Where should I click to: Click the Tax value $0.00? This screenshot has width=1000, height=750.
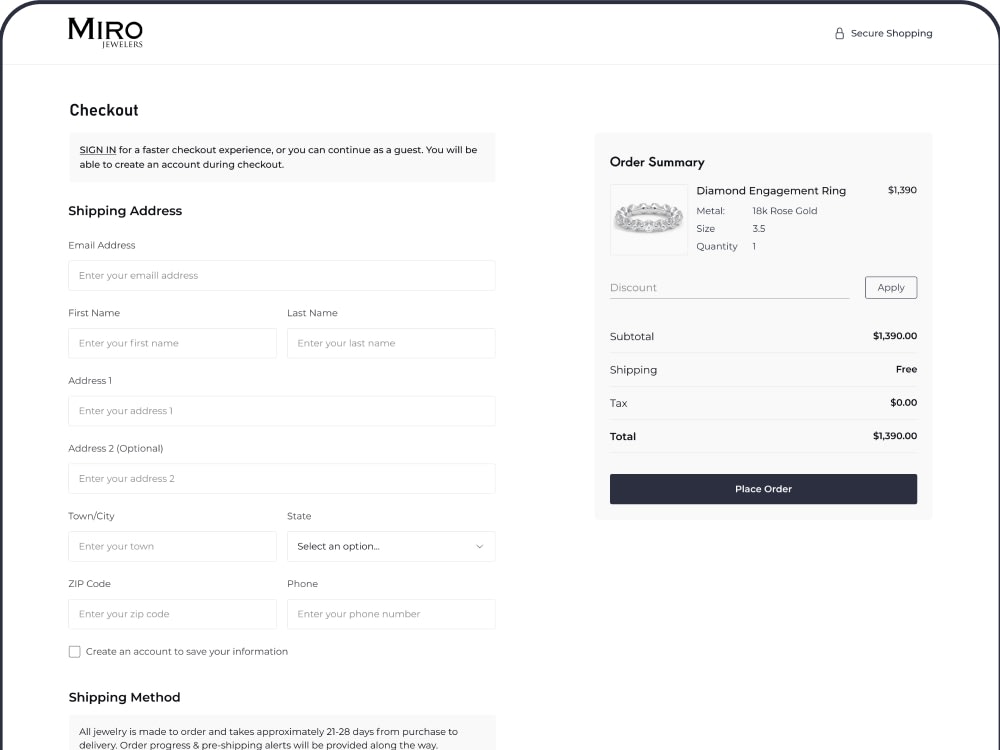point(904,402)
